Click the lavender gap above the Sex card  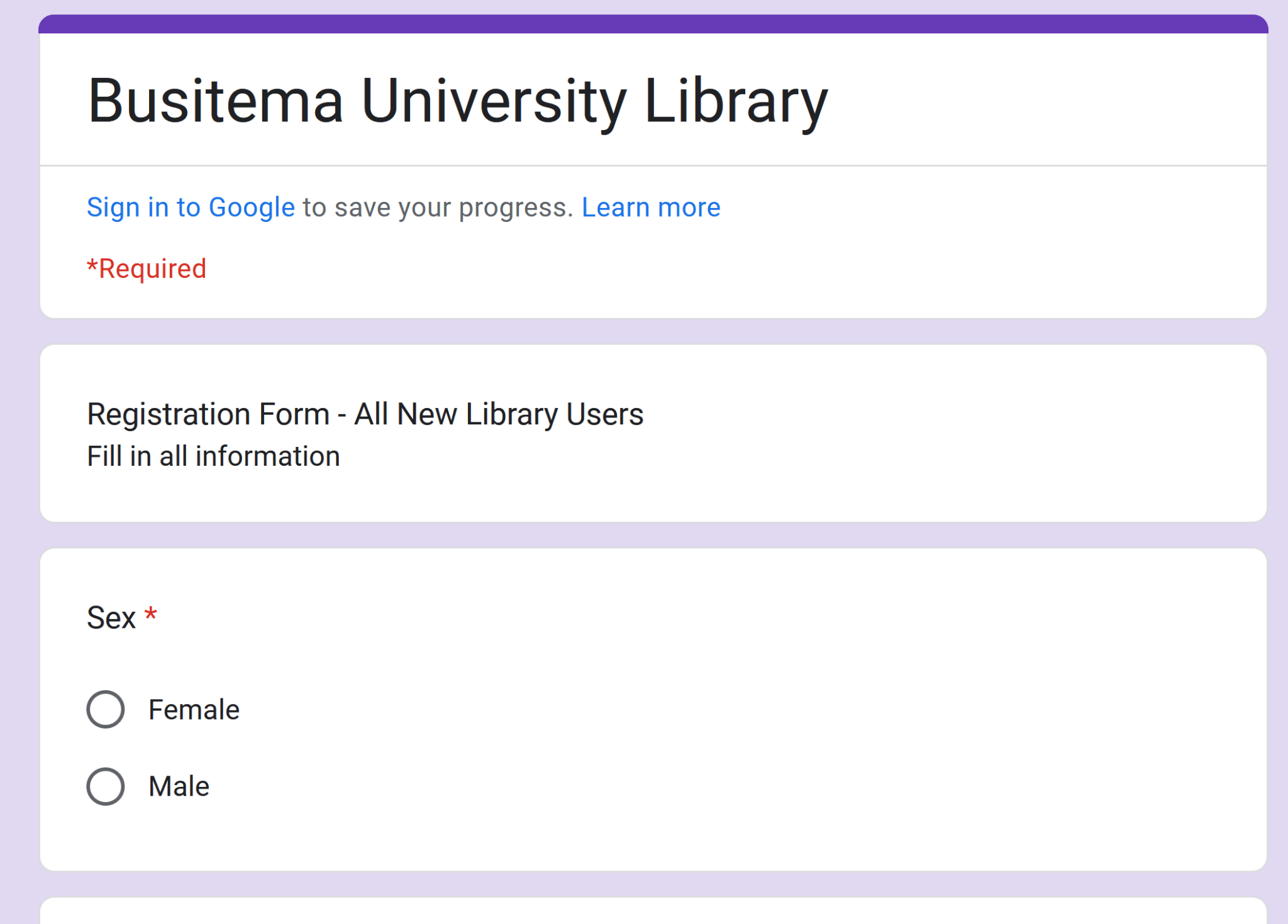pyautogui.click(x=653, y=535)
